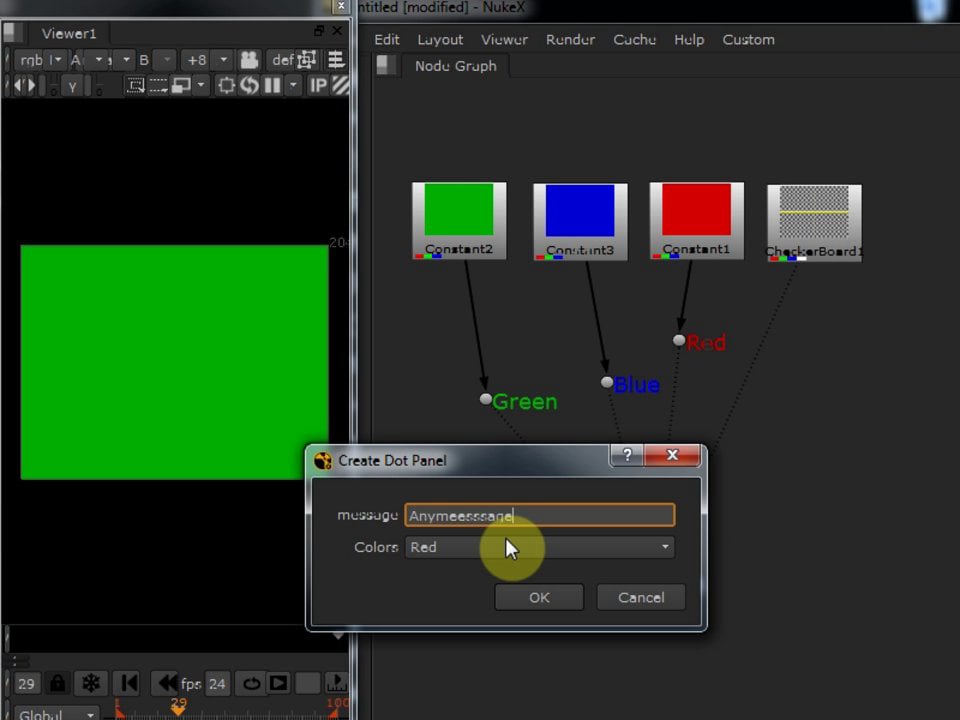Open dropdown next to proxy mode icon
Viewport: 960px width, 720px height.
pos(201,86)
